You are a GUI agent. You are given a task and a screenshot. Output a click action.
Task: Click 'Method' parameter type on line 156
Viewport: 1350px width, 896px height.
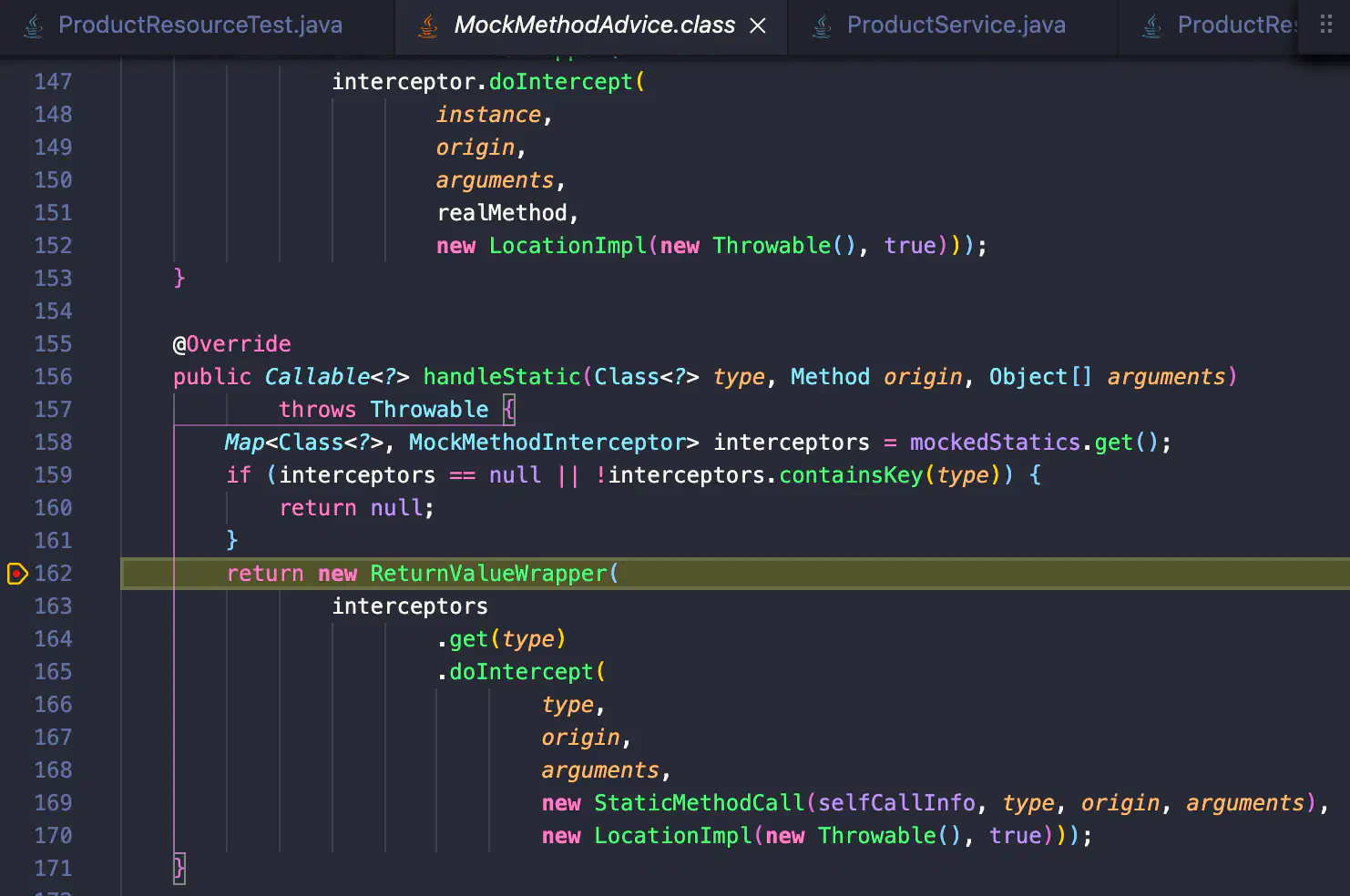pos(830,377)
